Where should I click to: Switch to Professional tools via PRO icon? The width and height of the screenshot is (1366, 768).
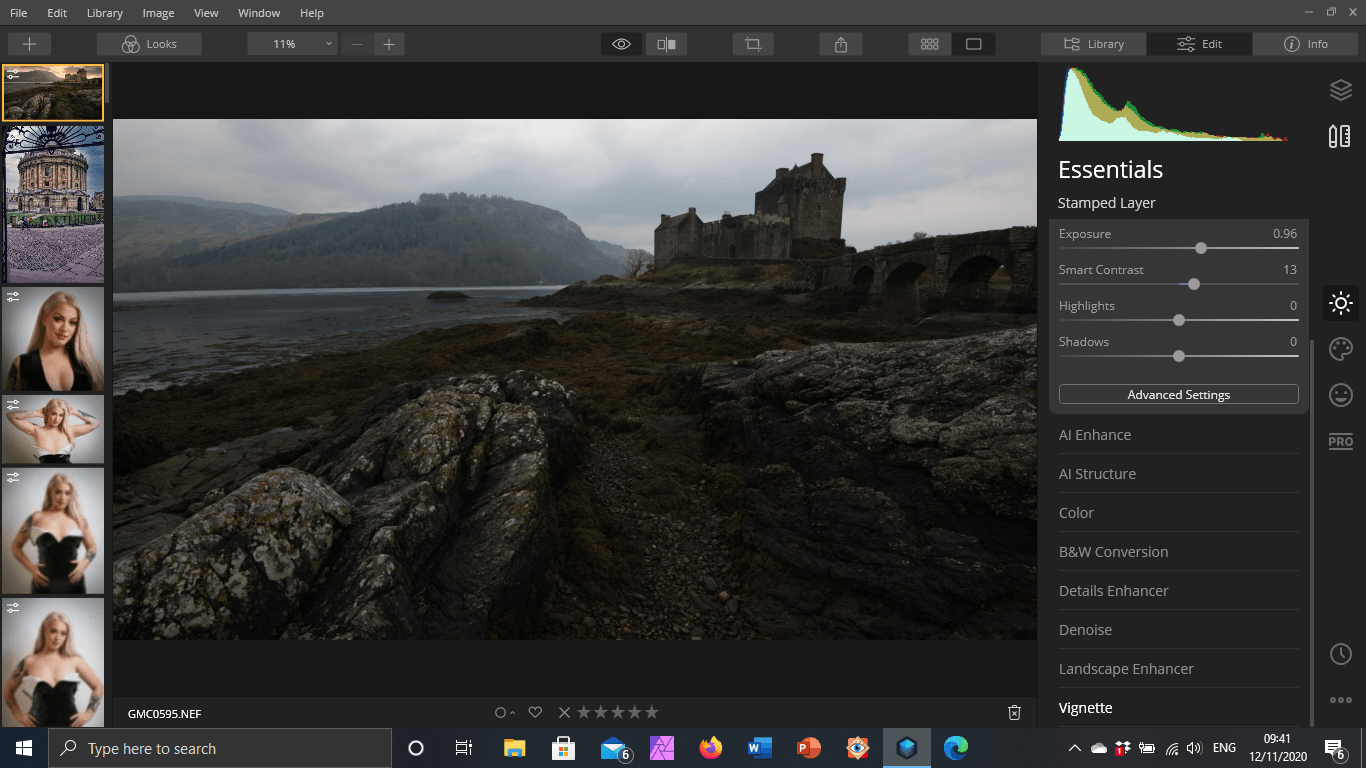1340,441
